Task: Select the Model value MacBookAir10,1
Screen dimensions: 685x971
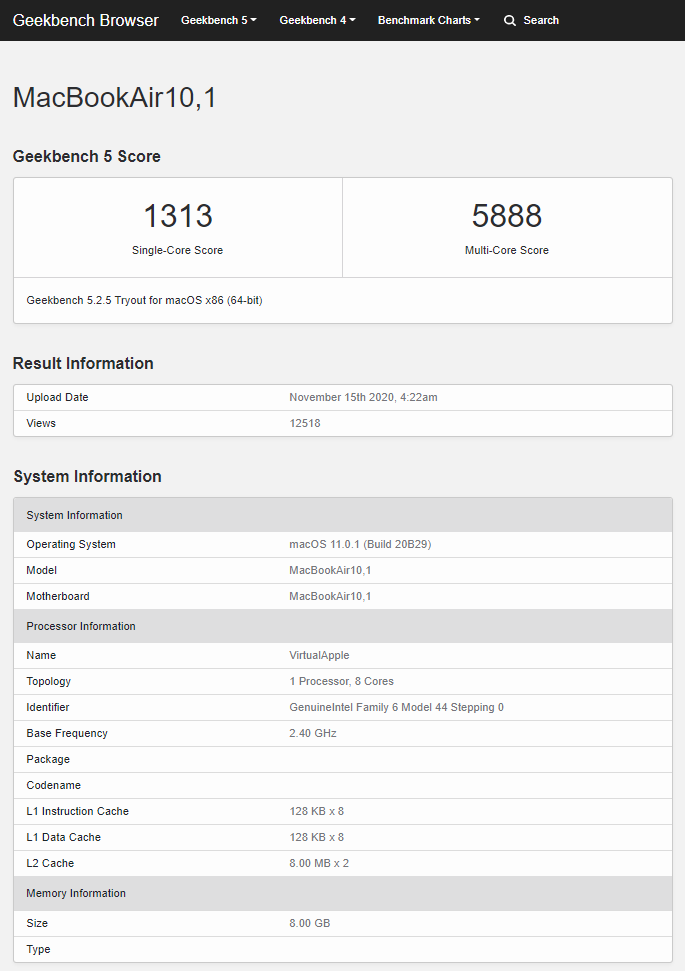Action: (x=330, y=570)
